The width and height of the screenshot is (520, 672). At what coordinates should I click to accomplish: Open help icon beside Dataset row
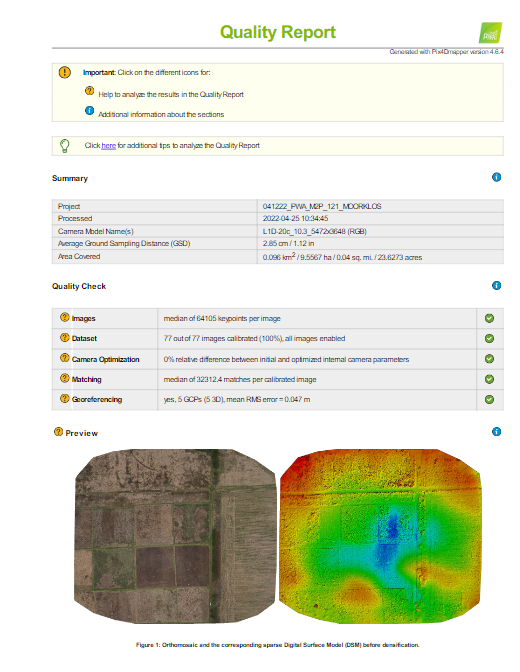coord(64,337)
